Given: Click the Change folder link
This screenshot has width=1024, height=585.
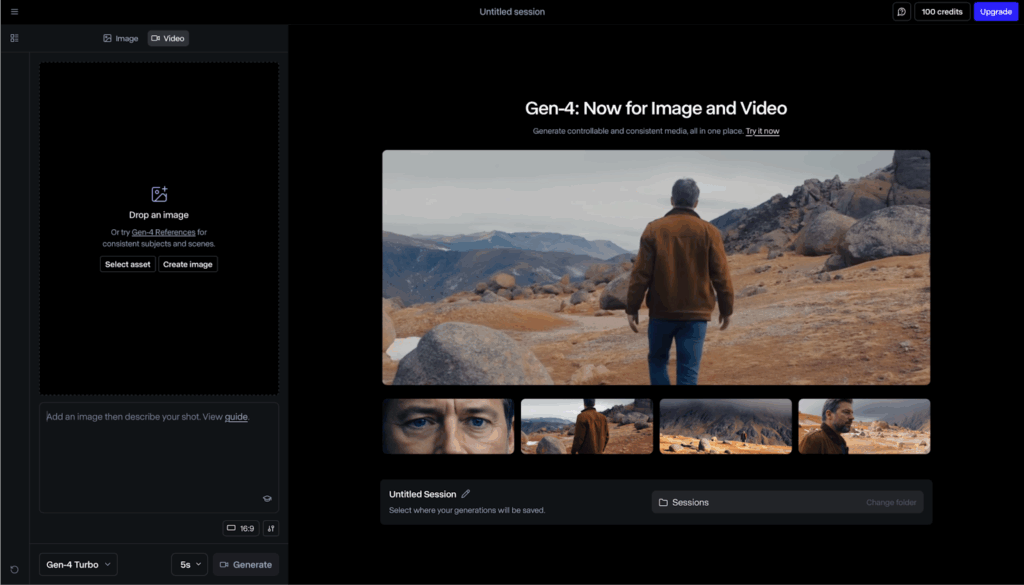Looking at the screenshot, I should (x=891, y=503).
